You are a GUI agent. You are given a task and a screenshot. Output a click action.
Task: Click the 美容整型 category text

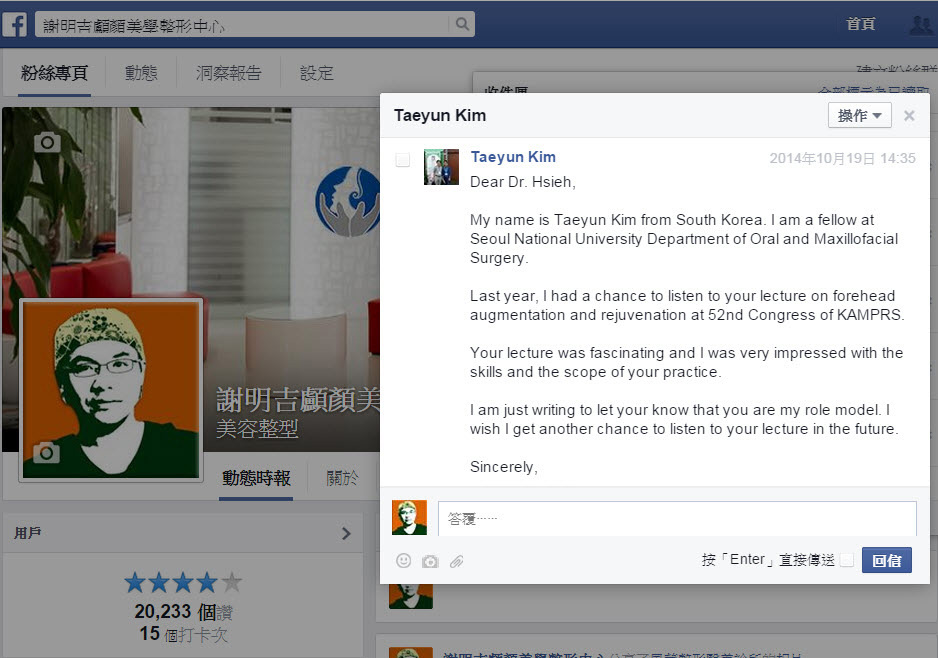click(257, 429)
